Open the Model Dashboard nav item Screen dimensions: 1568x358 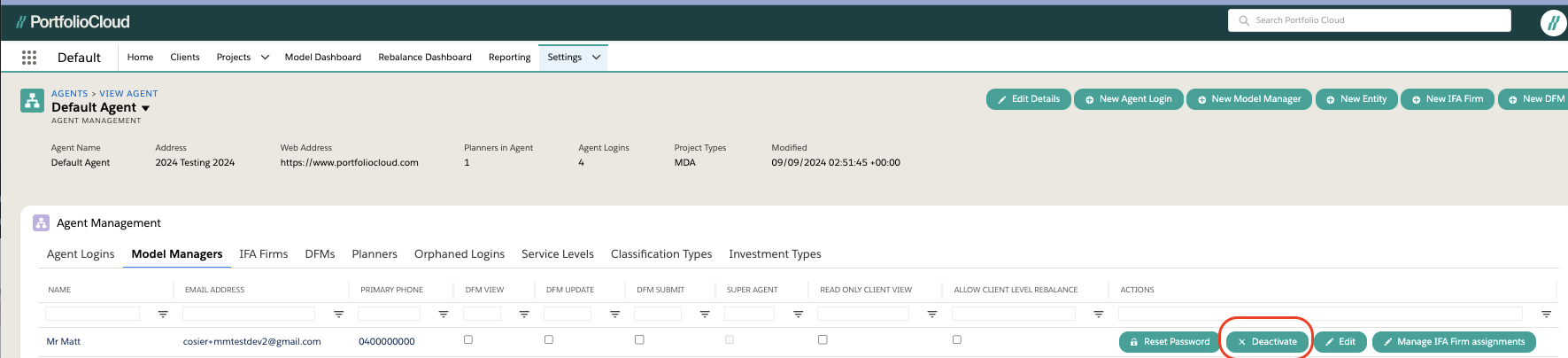[323, 58]
